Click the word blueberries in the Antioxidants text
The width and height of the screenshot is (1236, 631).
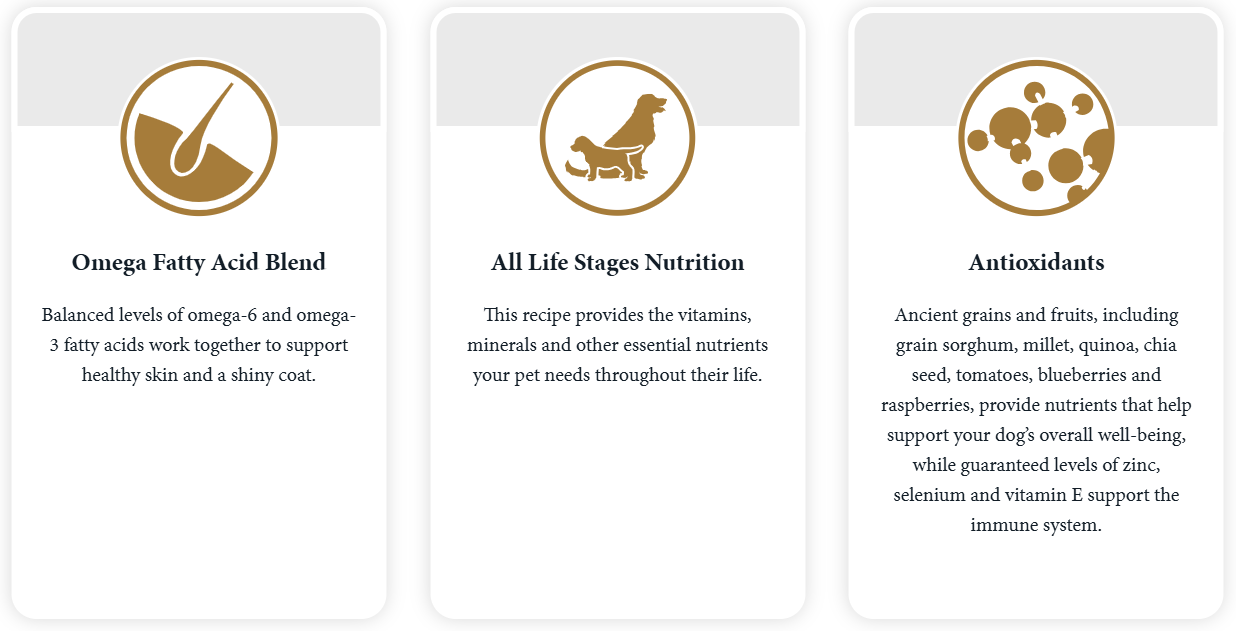[1083, 376]
